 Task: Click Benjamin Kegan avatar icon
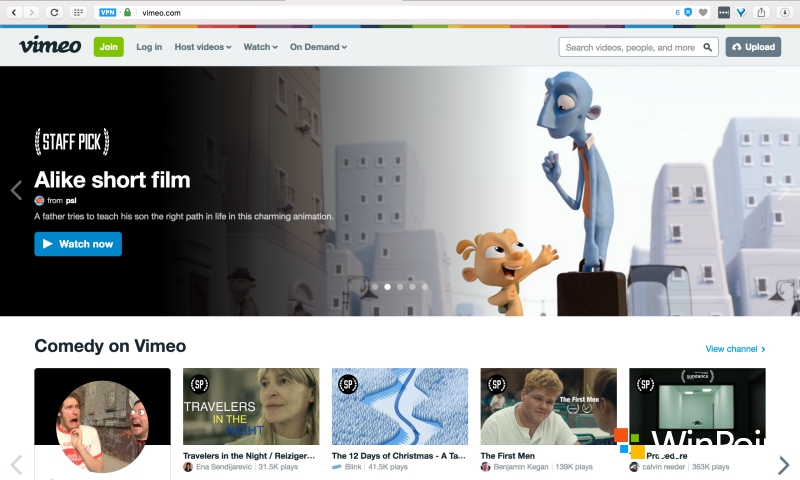coord(485,467)
